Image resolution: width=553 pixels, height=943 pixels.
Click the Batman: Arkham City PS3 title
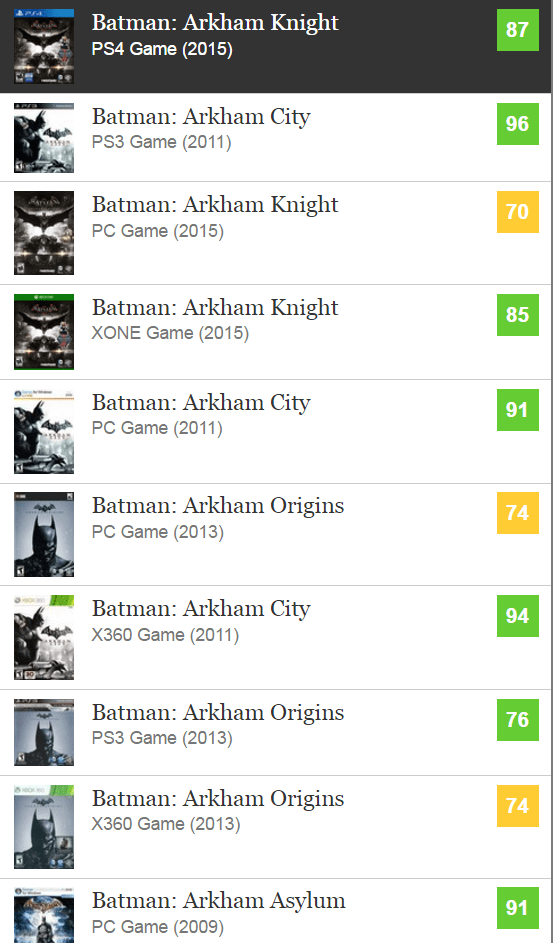click(201, 116)
